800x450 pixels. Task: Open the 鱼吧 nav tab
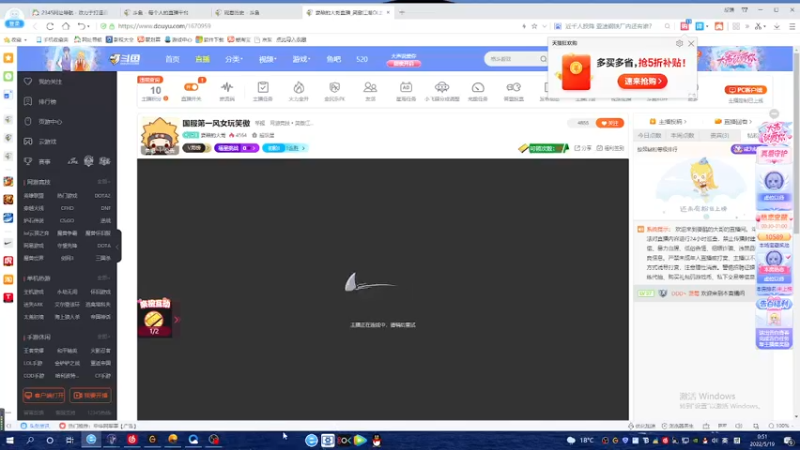334,59
